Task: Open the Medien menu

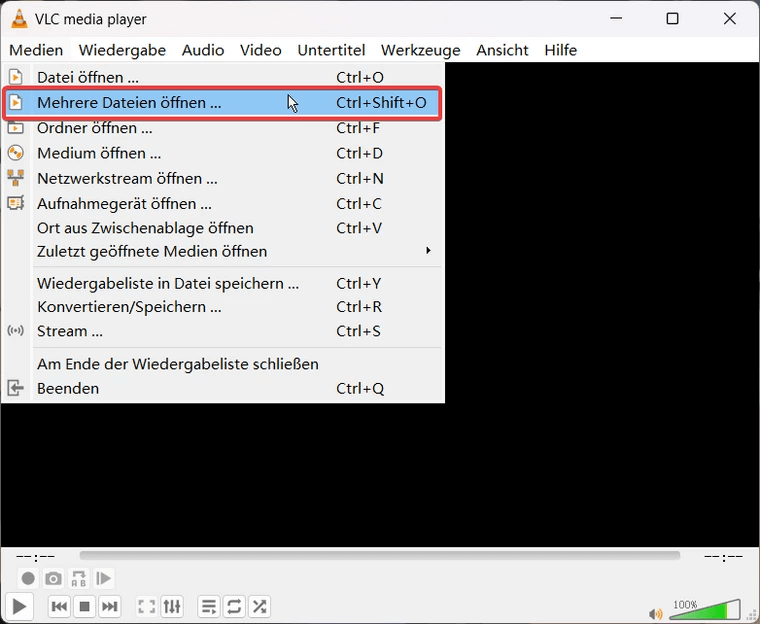Action: [x=36, y=50]
